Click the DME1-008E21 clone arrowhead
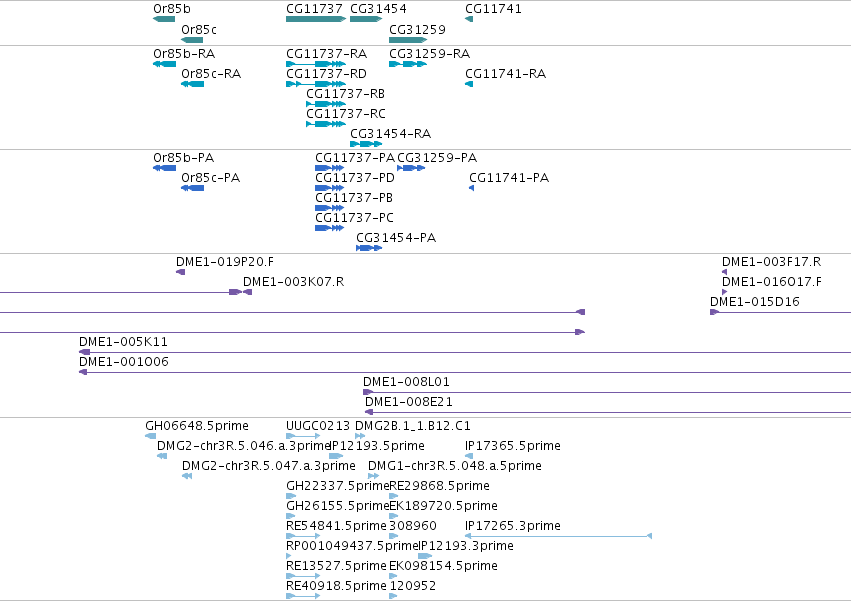This screenshot has width=851, height=601. (369, 413)
